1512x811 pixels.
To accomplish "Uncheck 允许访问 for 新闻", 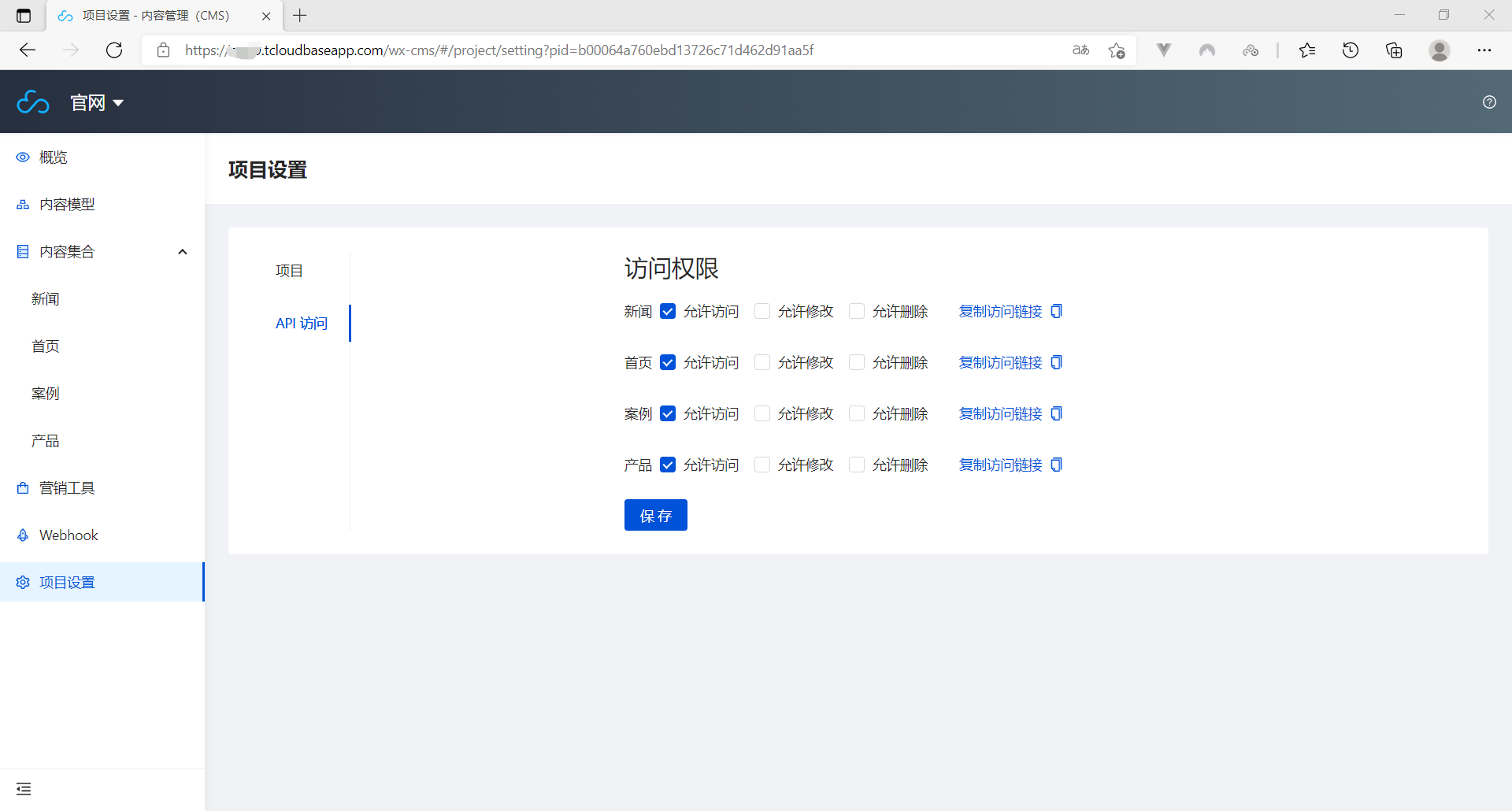I will (668, 311).
